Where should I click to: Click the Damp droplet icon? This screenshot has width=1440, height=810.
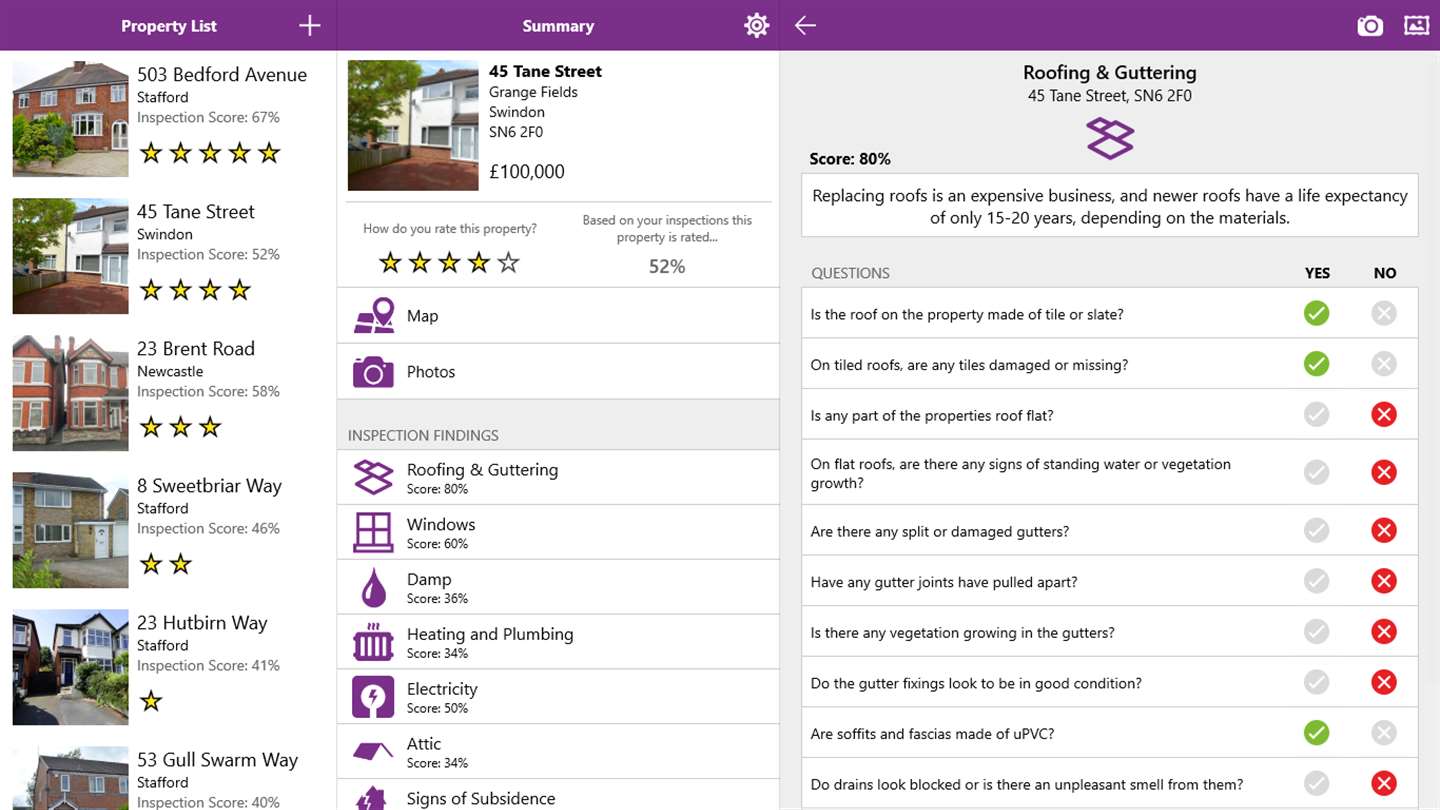pyautogui.click(x=373, y=587)
